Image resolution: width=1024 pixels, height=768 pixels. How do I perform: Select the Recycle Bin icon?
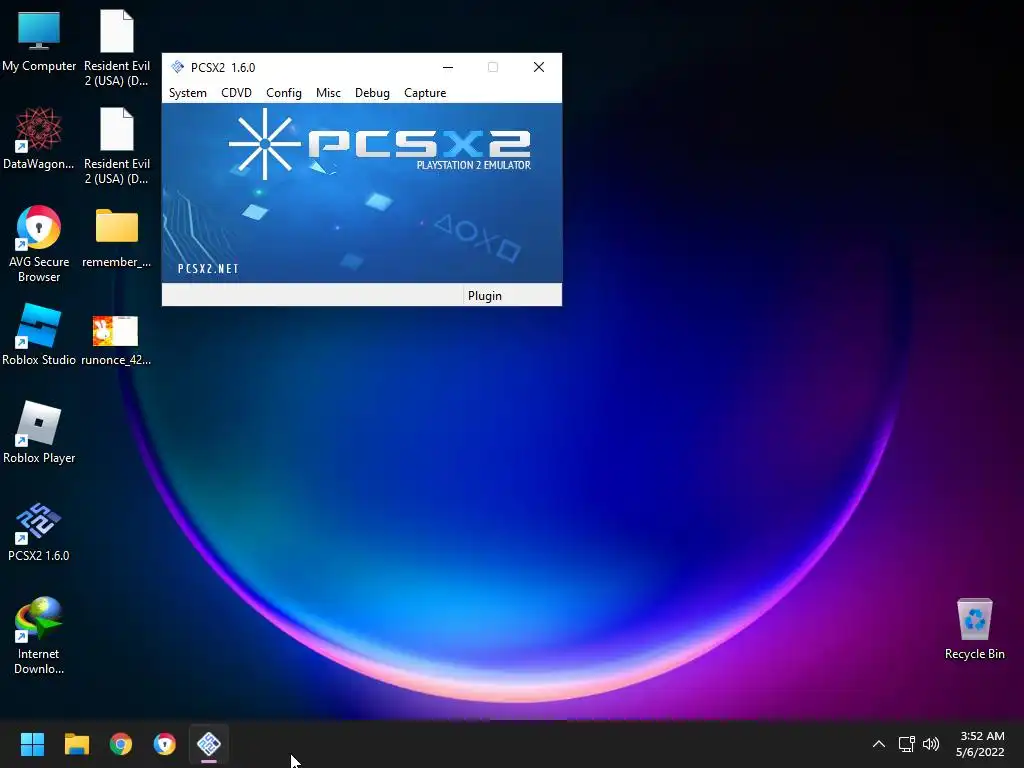974,628
